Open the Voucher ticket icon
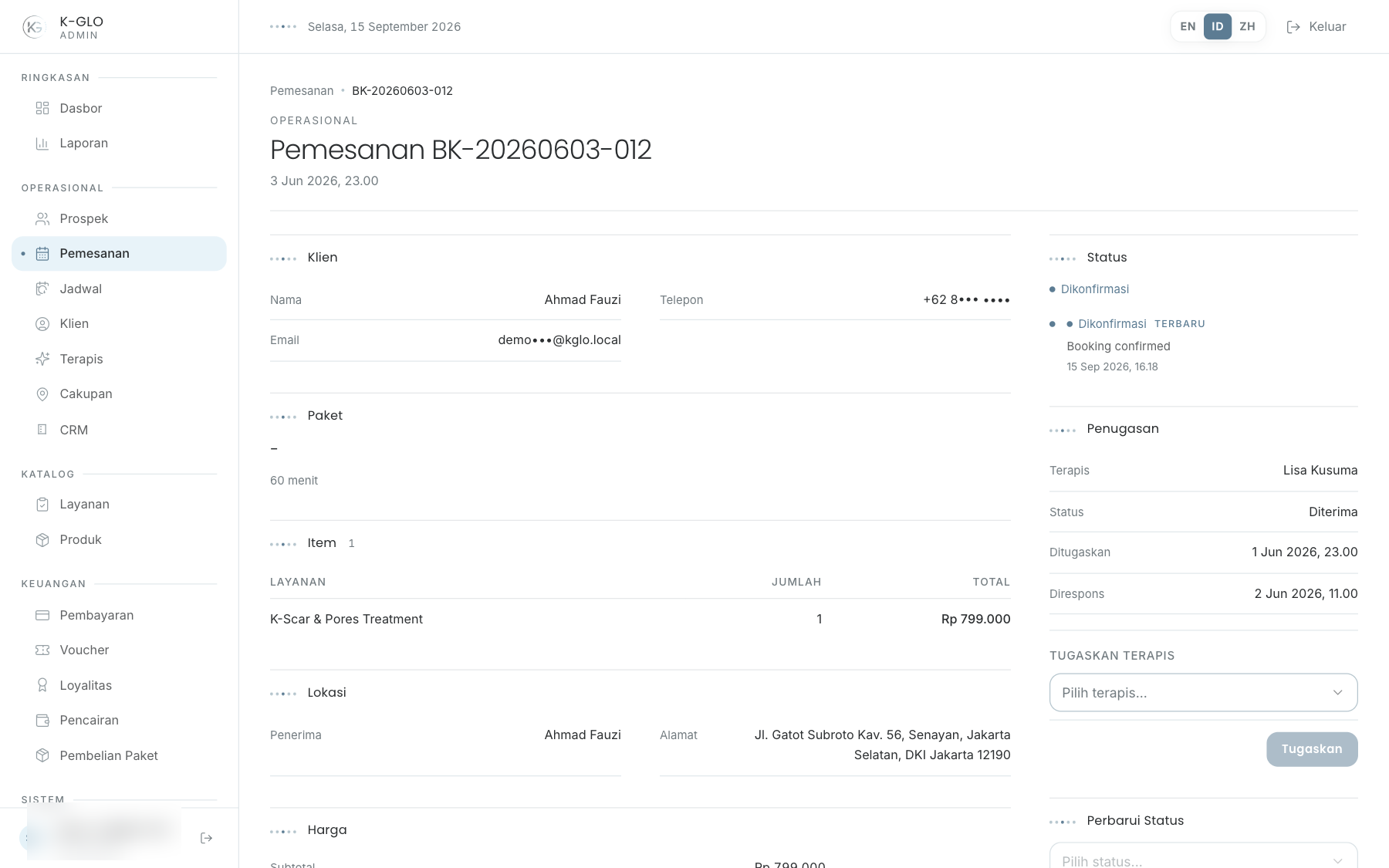This screenshot has height=868, width=1389. point(42,650)
